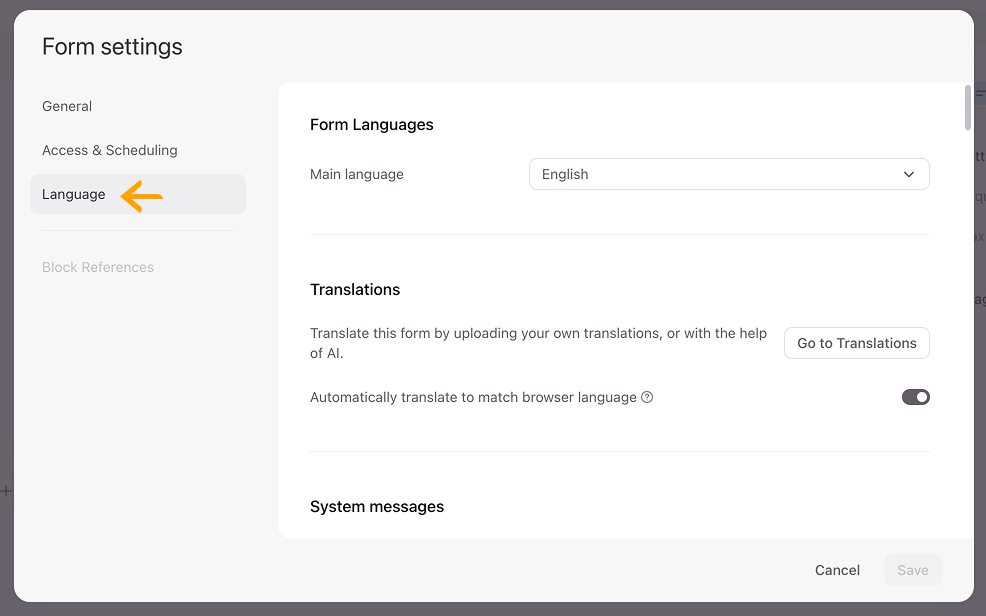Click the Form settings dialog title
The height and width of the screenshot is (616, 986).
112,47
